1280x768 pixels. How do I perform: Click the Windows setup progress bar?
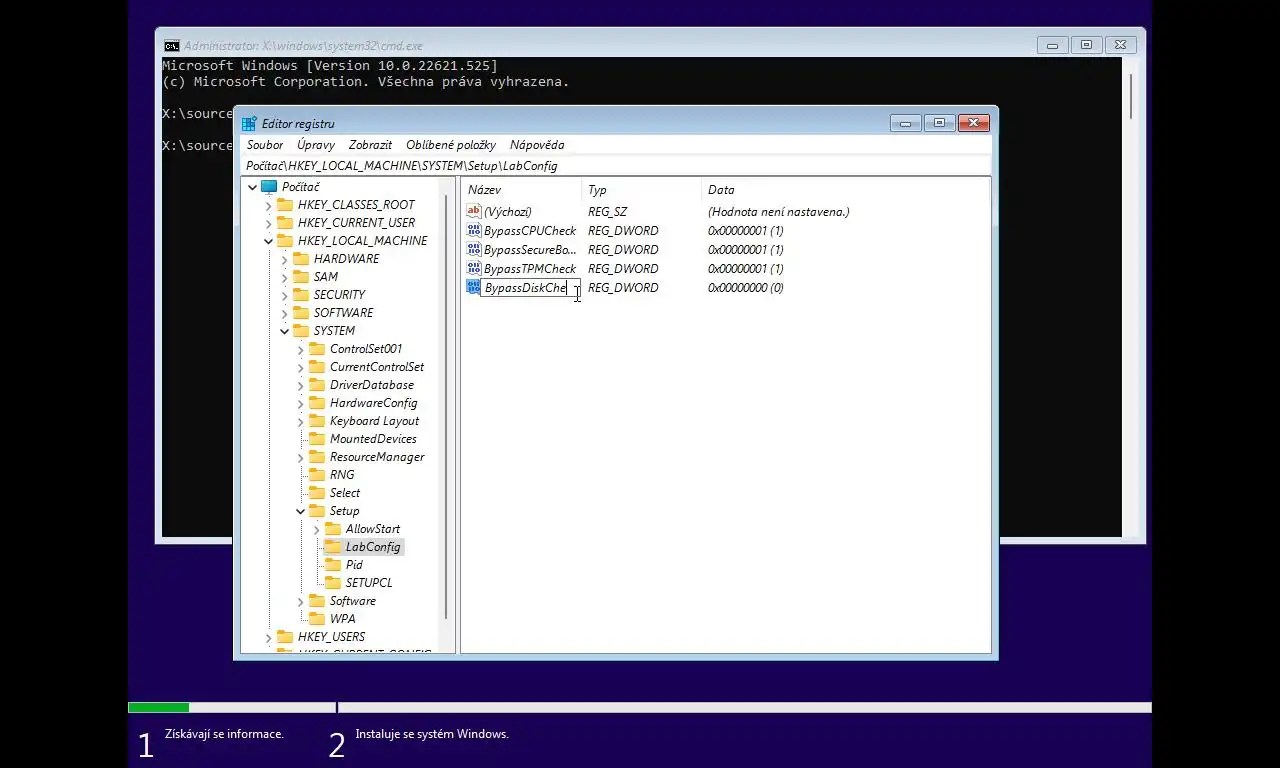pos(640,707)
